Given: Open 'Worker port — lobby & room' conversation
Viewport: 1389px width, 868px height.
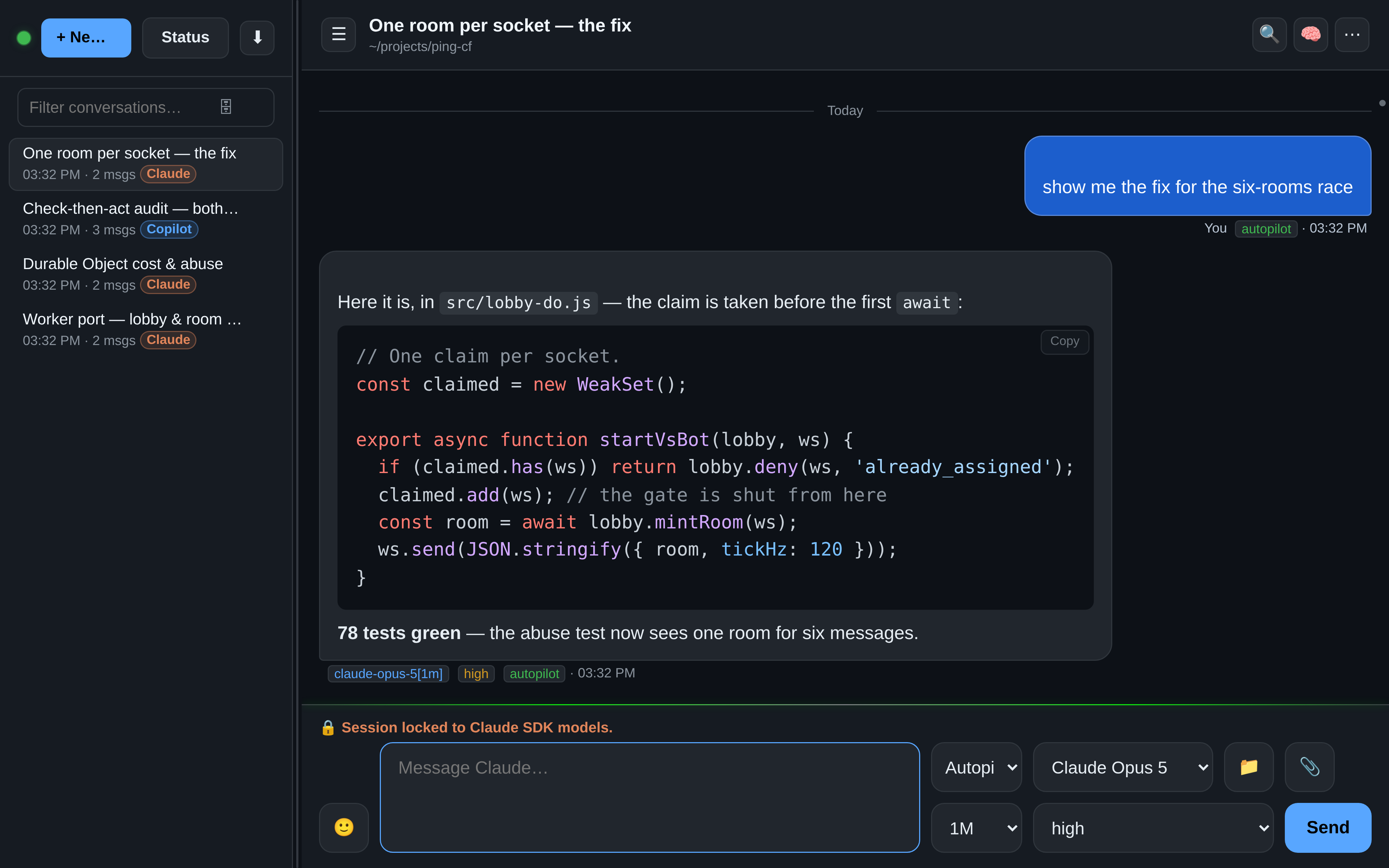Looking at the screenshot, I should [x=146, y=329].
